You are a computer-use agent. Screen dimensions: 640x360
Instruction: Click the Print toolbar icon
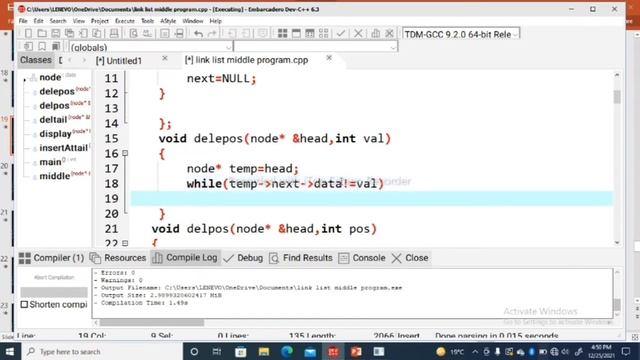click(x=114, y=34)
